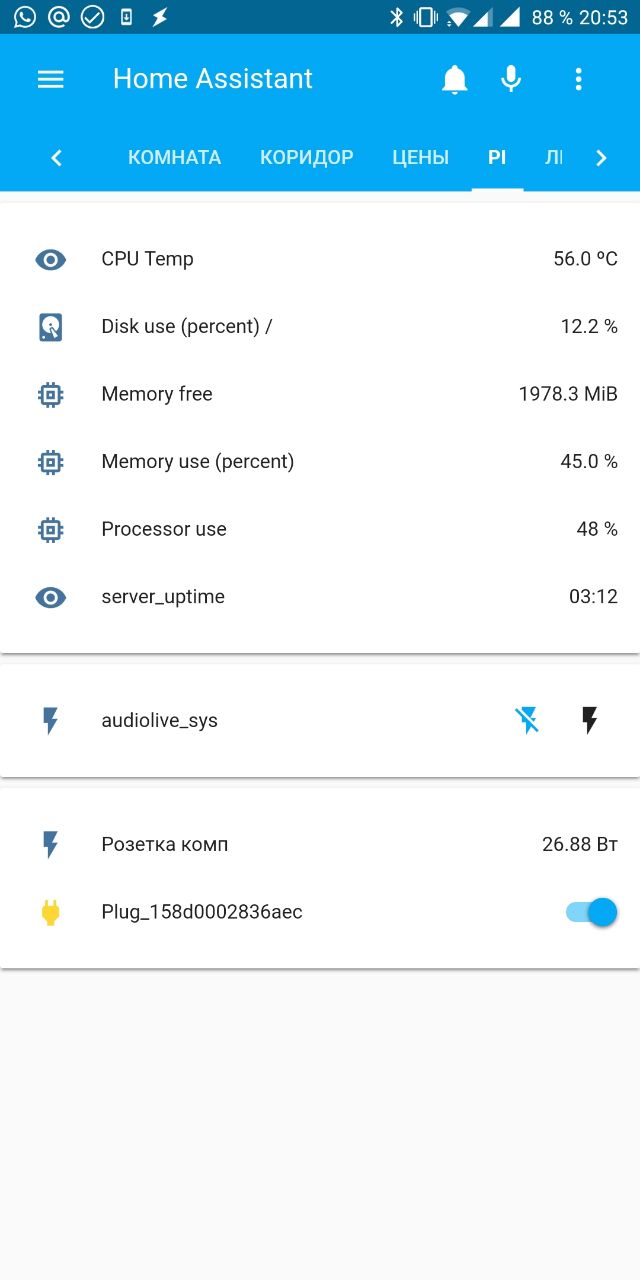The height and width of the screenshot is (1280, 640).
Task: Open the server_uptime sensor entry
Action: pyautogui.click(x=320, y=597)
